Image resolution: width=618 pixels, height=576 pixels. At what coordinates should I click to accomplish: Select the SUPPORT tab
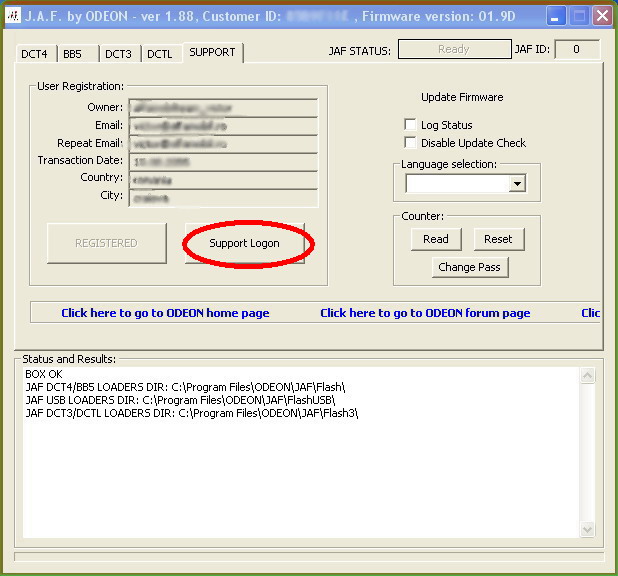[x=212, y=52]
